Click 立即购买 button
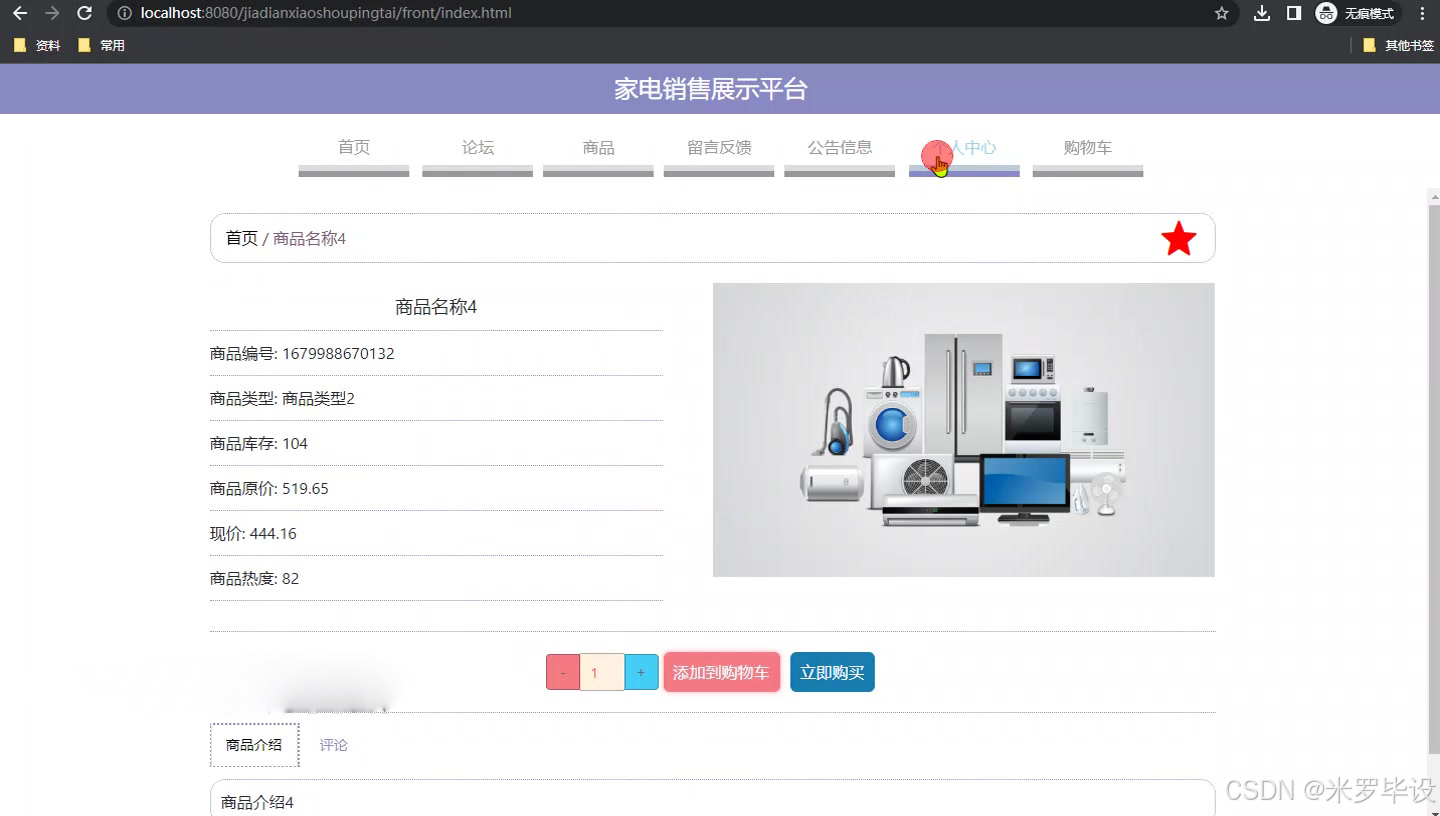The height and width of the screenshot is (816, 1440). (832, 672)
